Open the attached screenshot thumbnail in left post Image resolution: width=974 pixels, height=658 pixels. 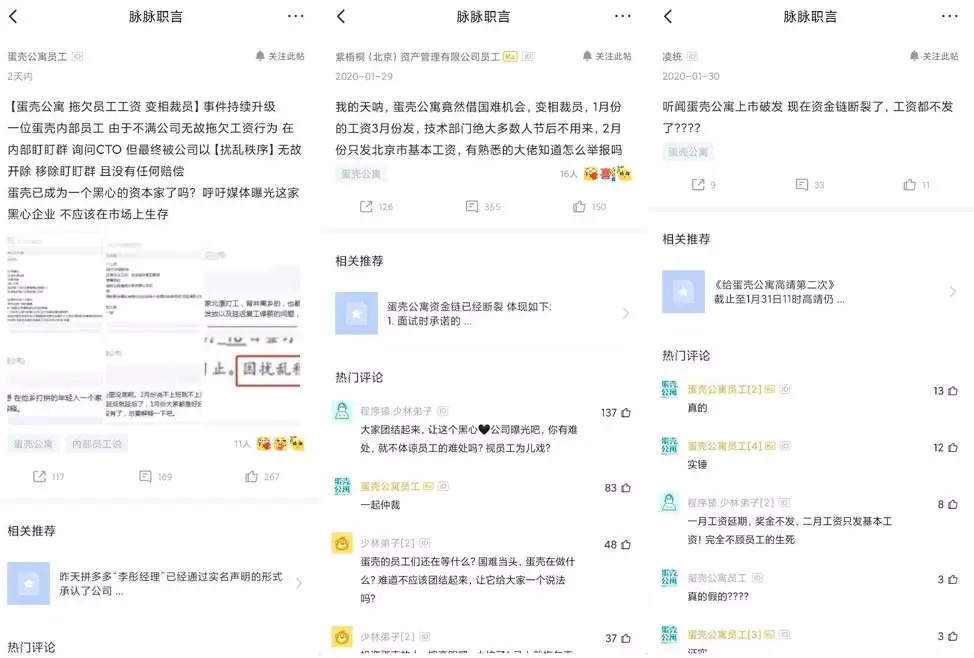(154, 329)
